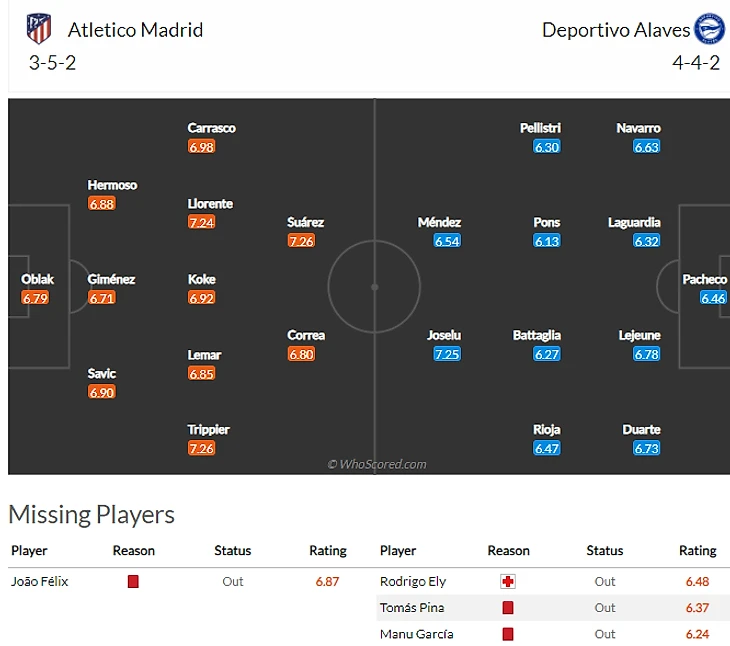Select goalkeeper Pacheco on the pitch
The height and width of the screenshot is (646, 730).
pos(705,279)
